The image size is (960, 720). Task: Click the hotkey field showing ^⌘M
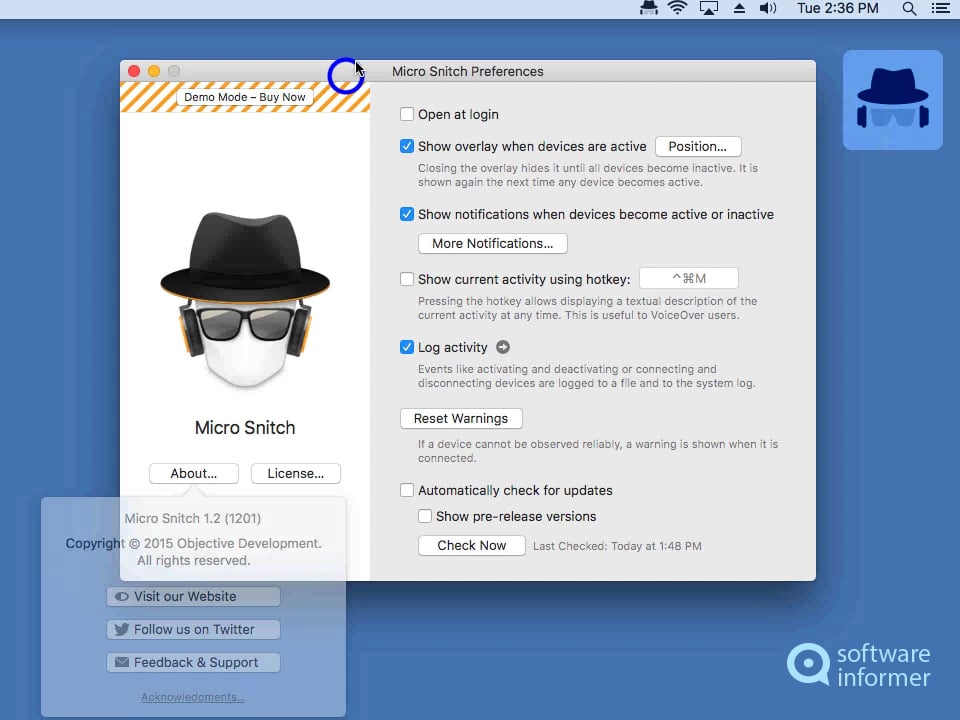pos(689,279)
